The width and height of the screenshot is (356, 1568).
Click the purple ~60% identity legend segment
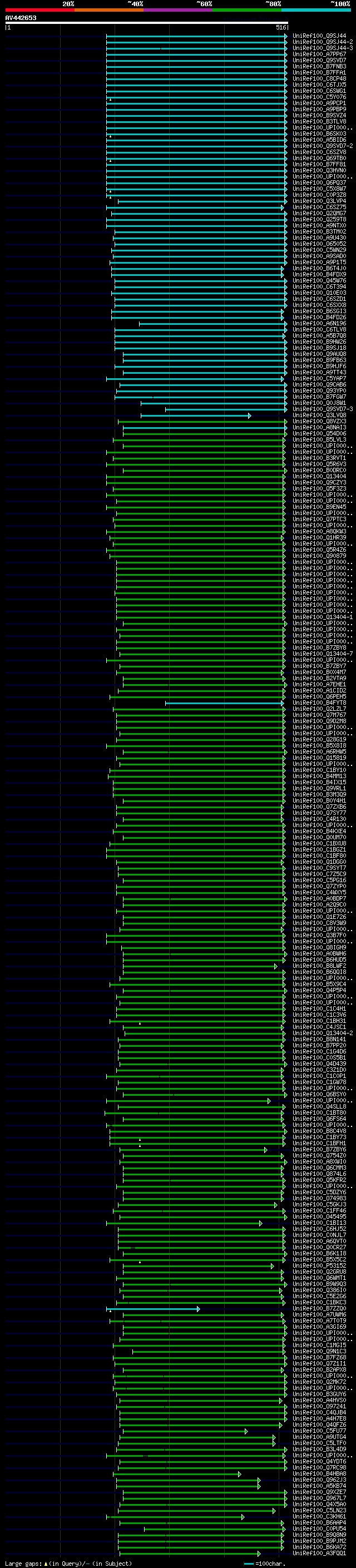click(177, 10)
